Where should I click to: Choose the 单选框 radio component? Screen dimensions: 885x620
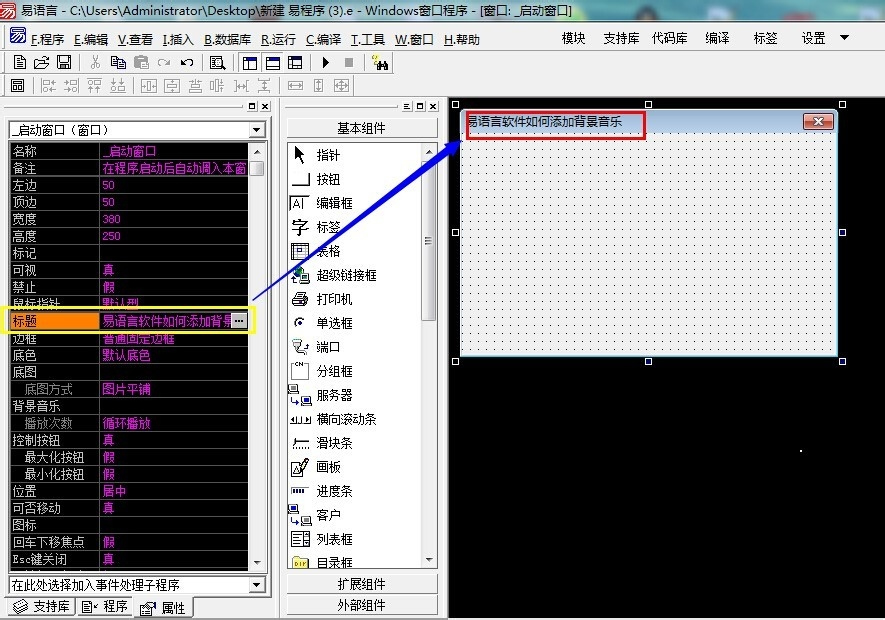coord(334,323)
